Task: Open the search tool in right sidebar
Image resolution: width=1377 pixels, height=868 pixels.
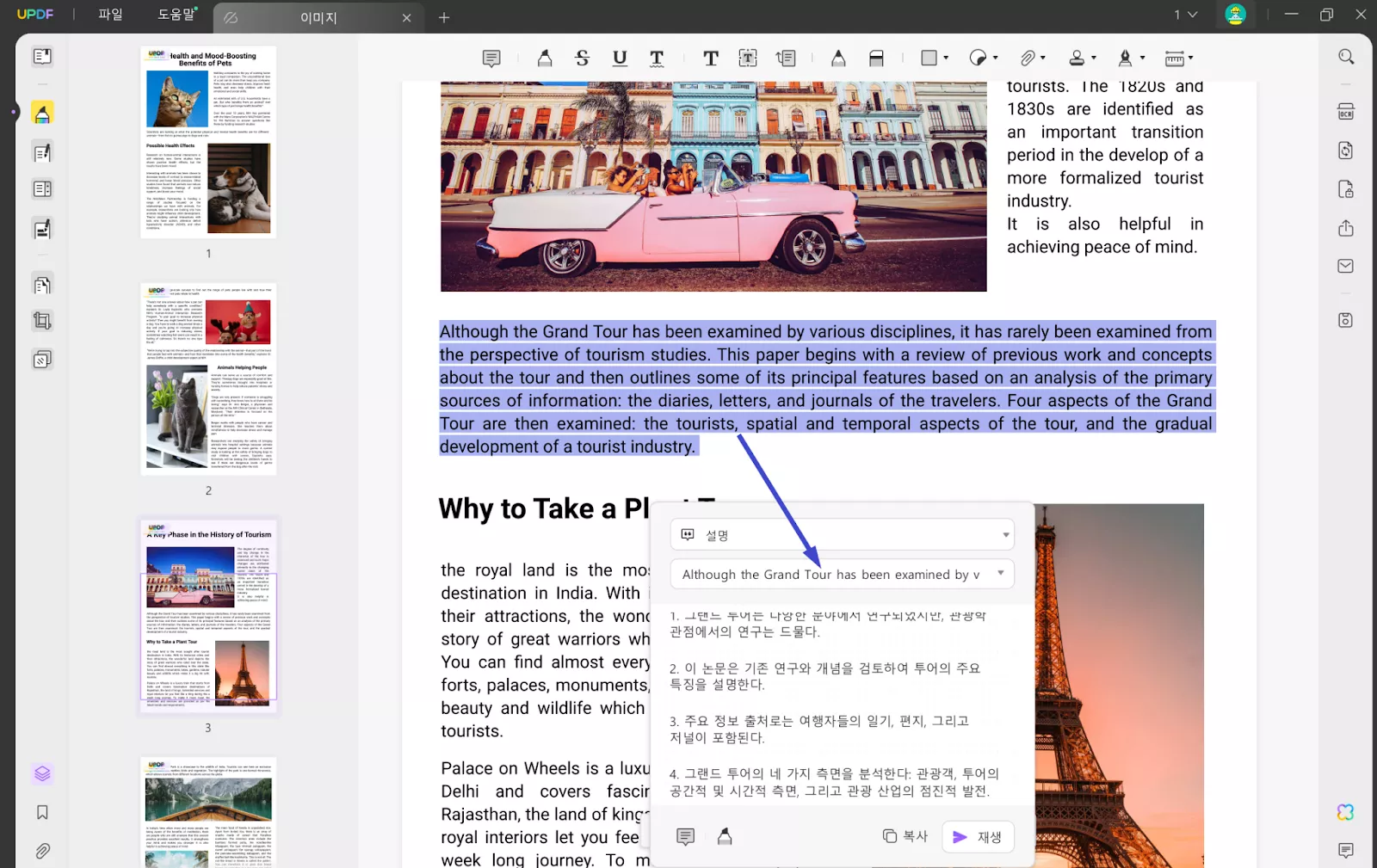Action: (1346, 57)
